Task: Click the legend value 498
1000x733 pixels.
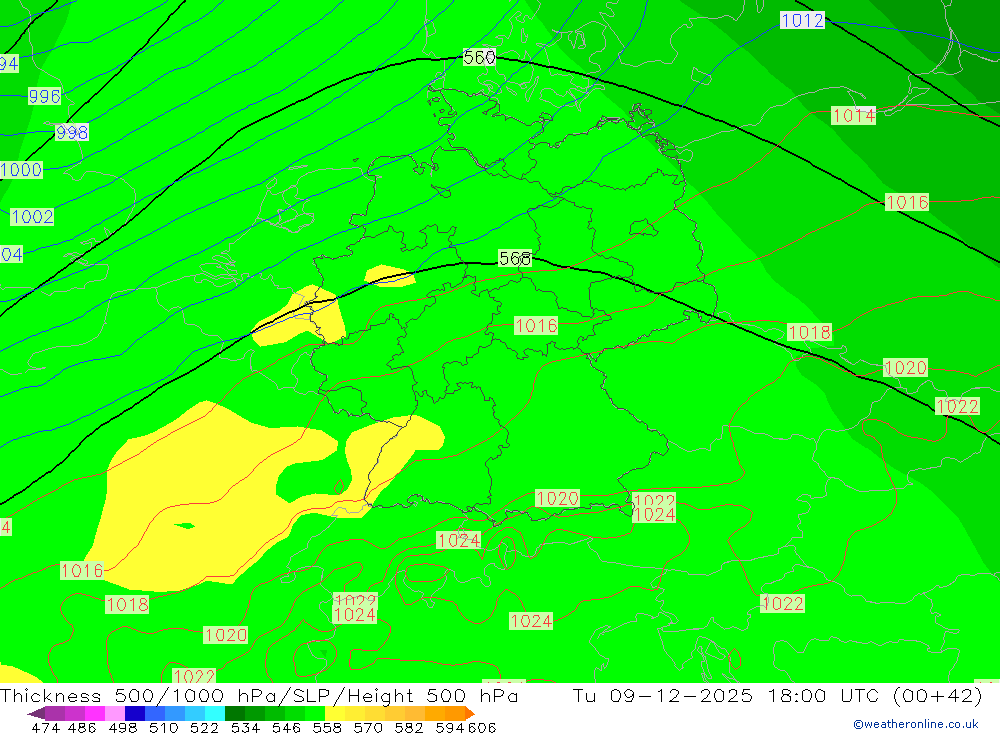Action: point(121,727)
